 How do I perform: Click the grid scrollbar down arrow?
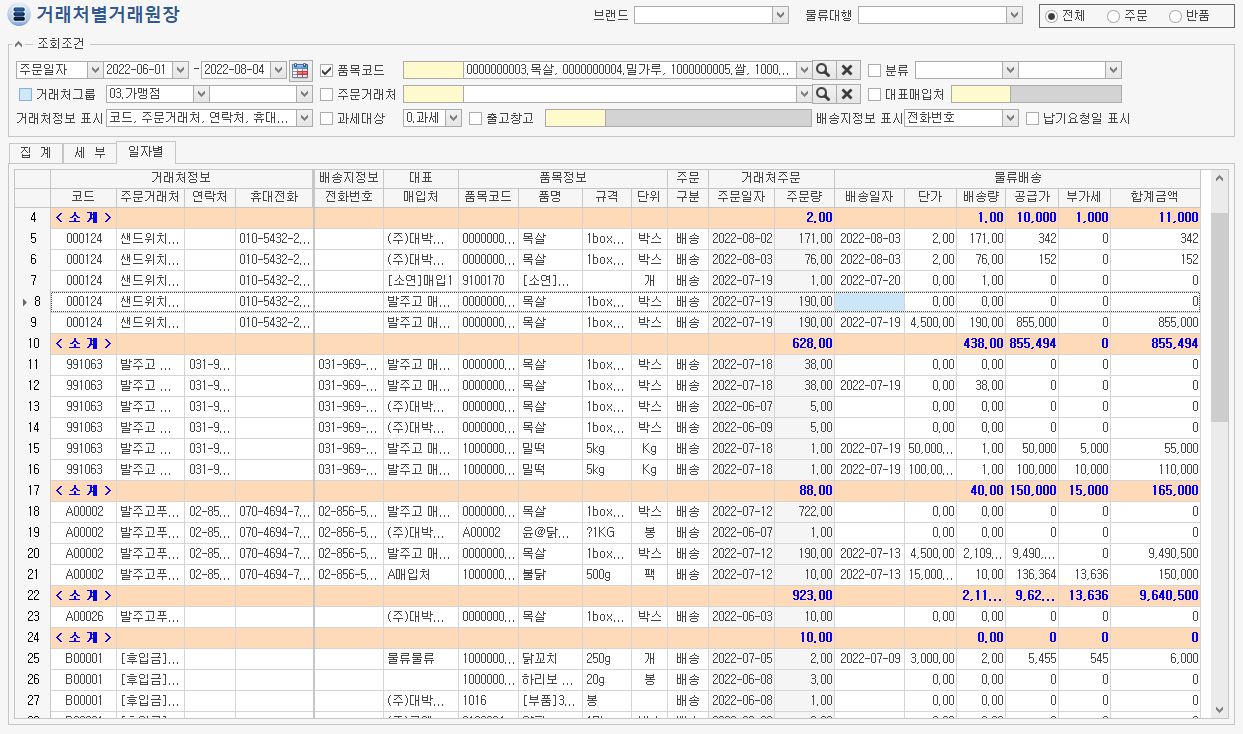coord(1218,708)
